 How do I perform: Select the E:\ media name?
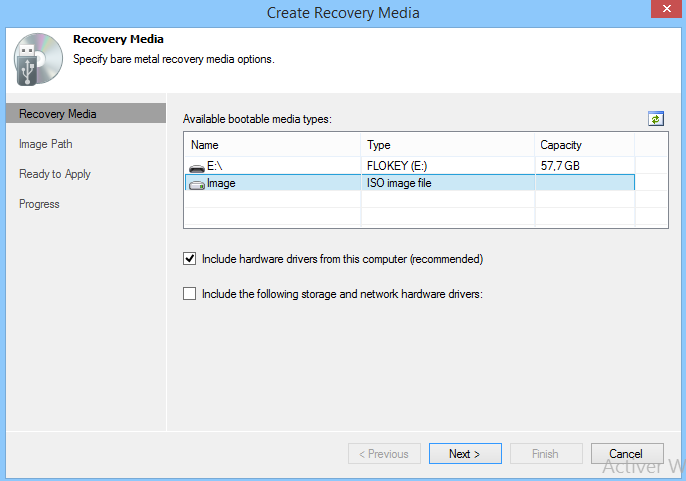coord(214,166)
